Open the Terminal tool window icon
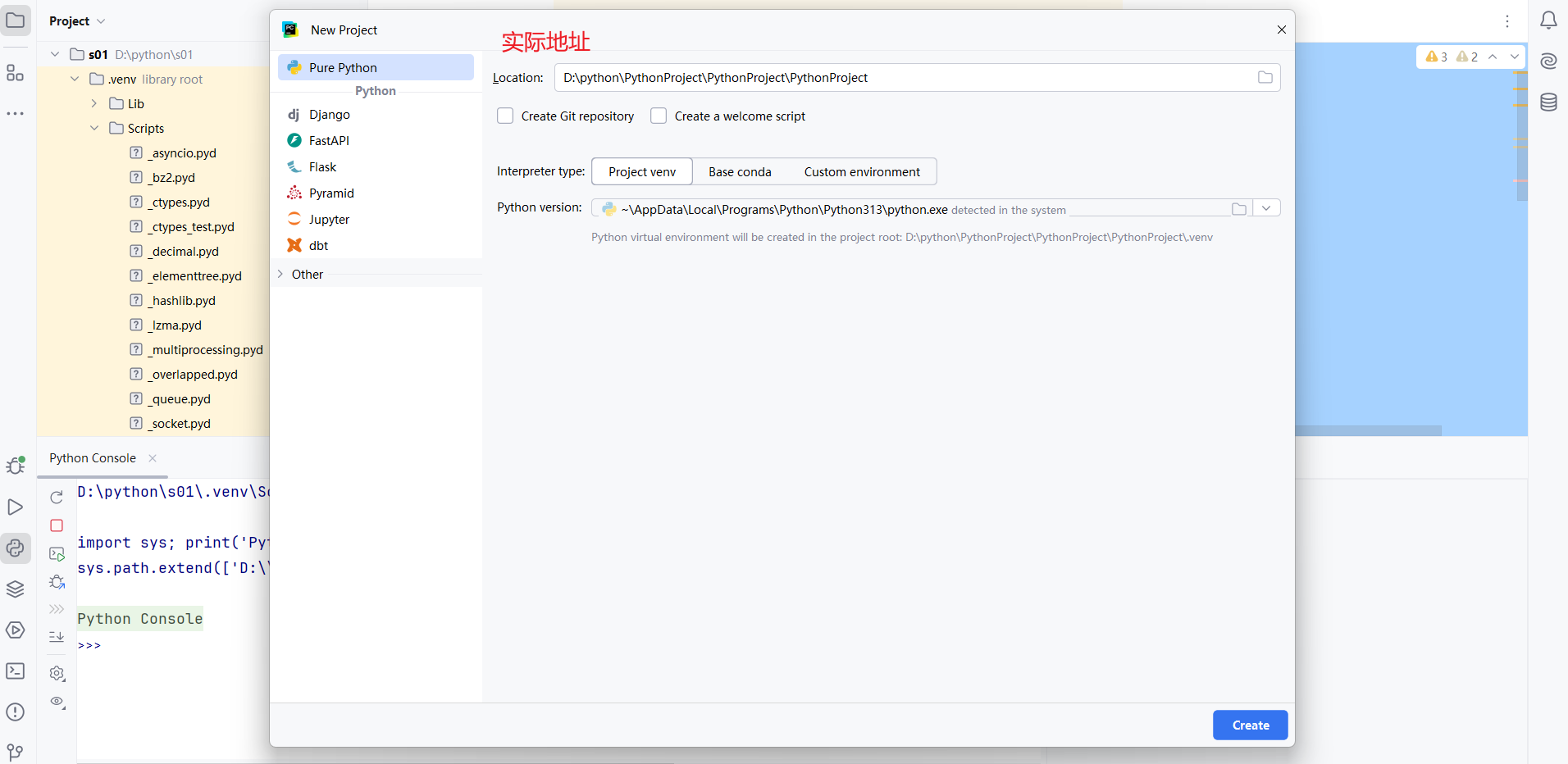 [16, 671]
